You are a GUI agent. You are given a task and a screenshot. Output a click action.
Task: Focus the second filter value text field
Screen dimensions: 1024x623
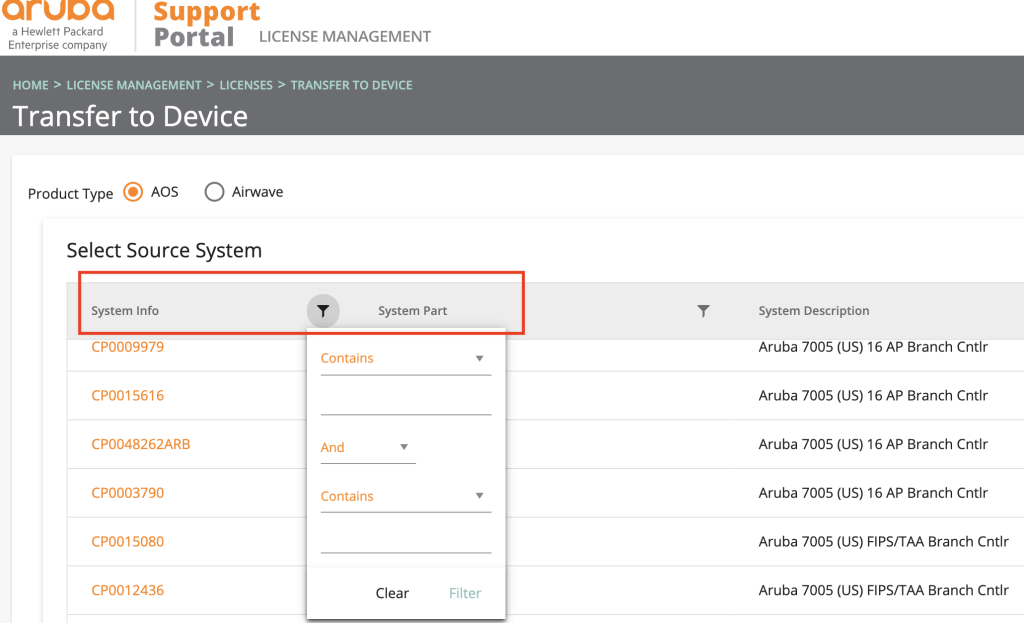click(x=406, y=540)
